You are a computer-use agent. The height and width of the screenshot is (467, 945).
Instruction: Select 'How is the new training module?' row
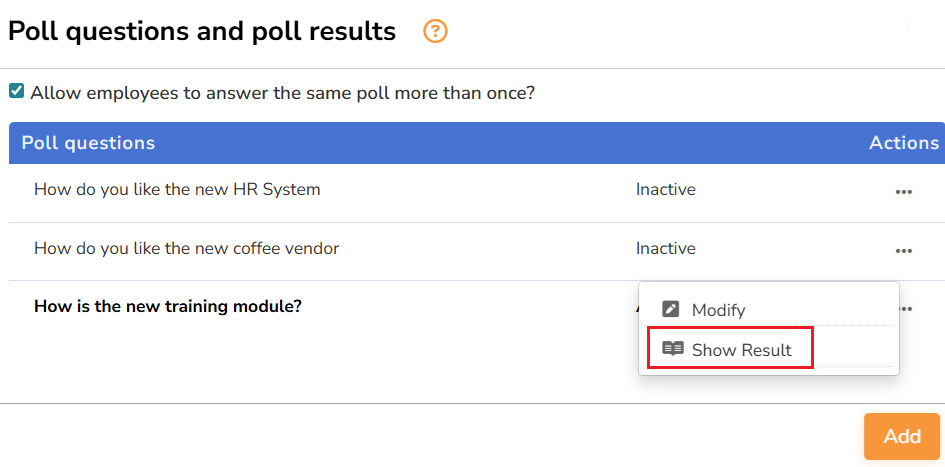point(168,306)
